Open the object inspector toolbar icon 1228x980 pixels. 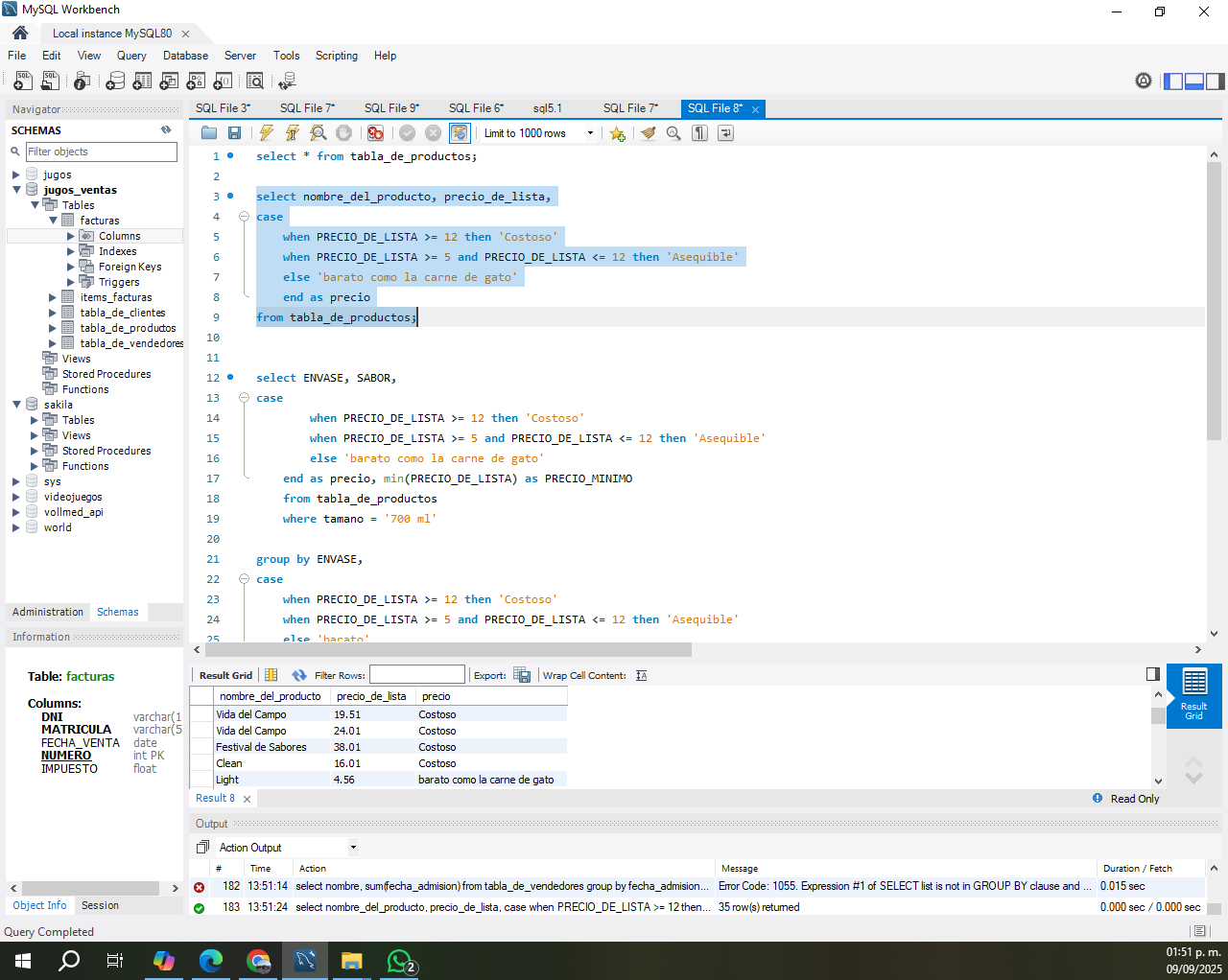[82, 82]
